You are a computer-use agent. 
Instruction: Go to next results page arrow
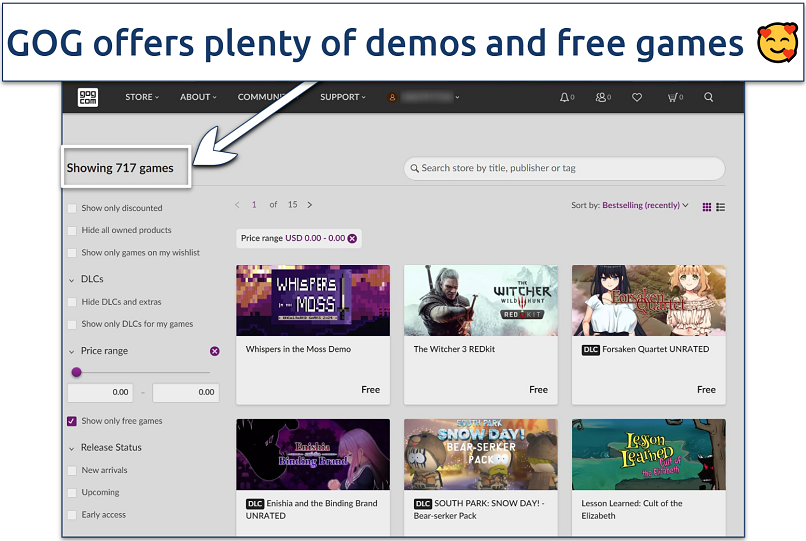pos(309,205)
